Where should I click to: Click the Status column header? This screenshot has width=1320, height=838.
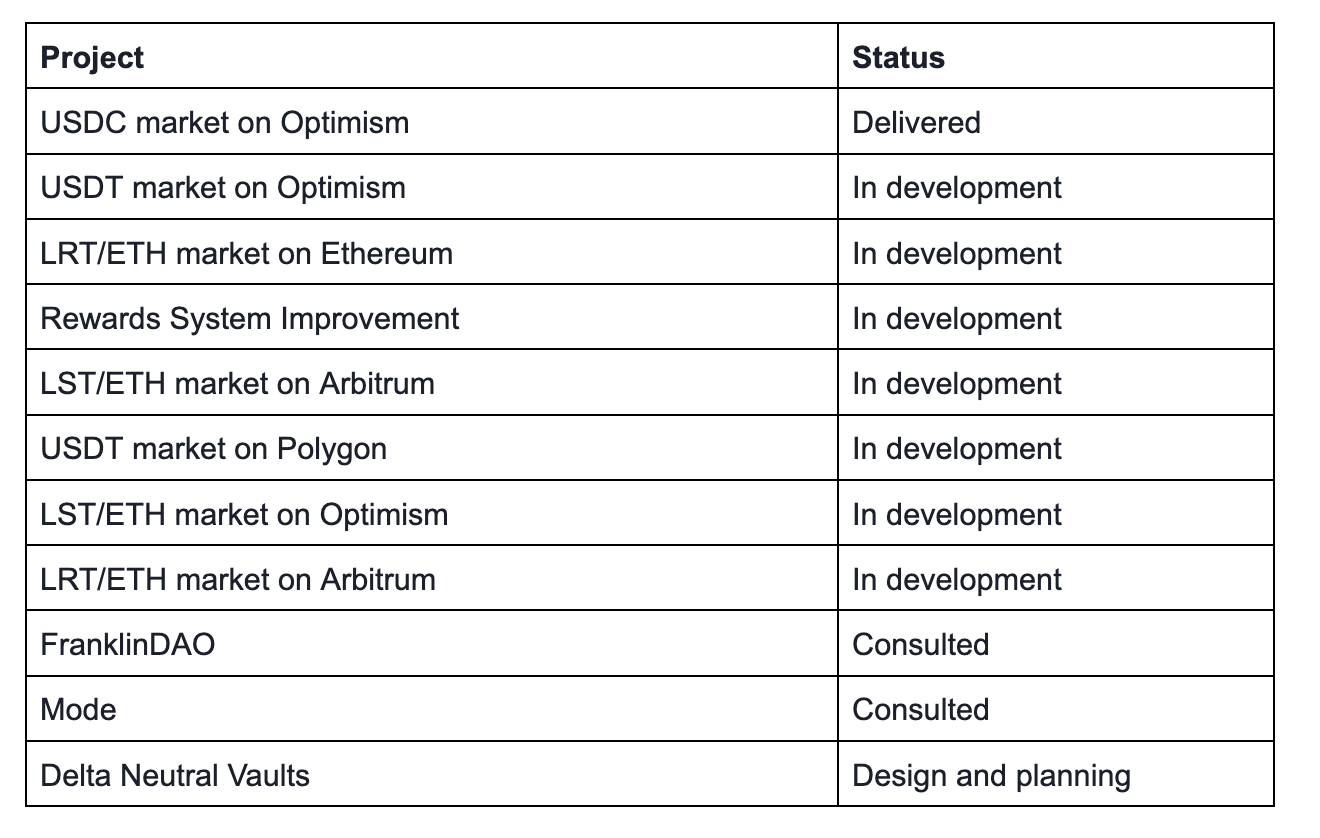[898, 58]
